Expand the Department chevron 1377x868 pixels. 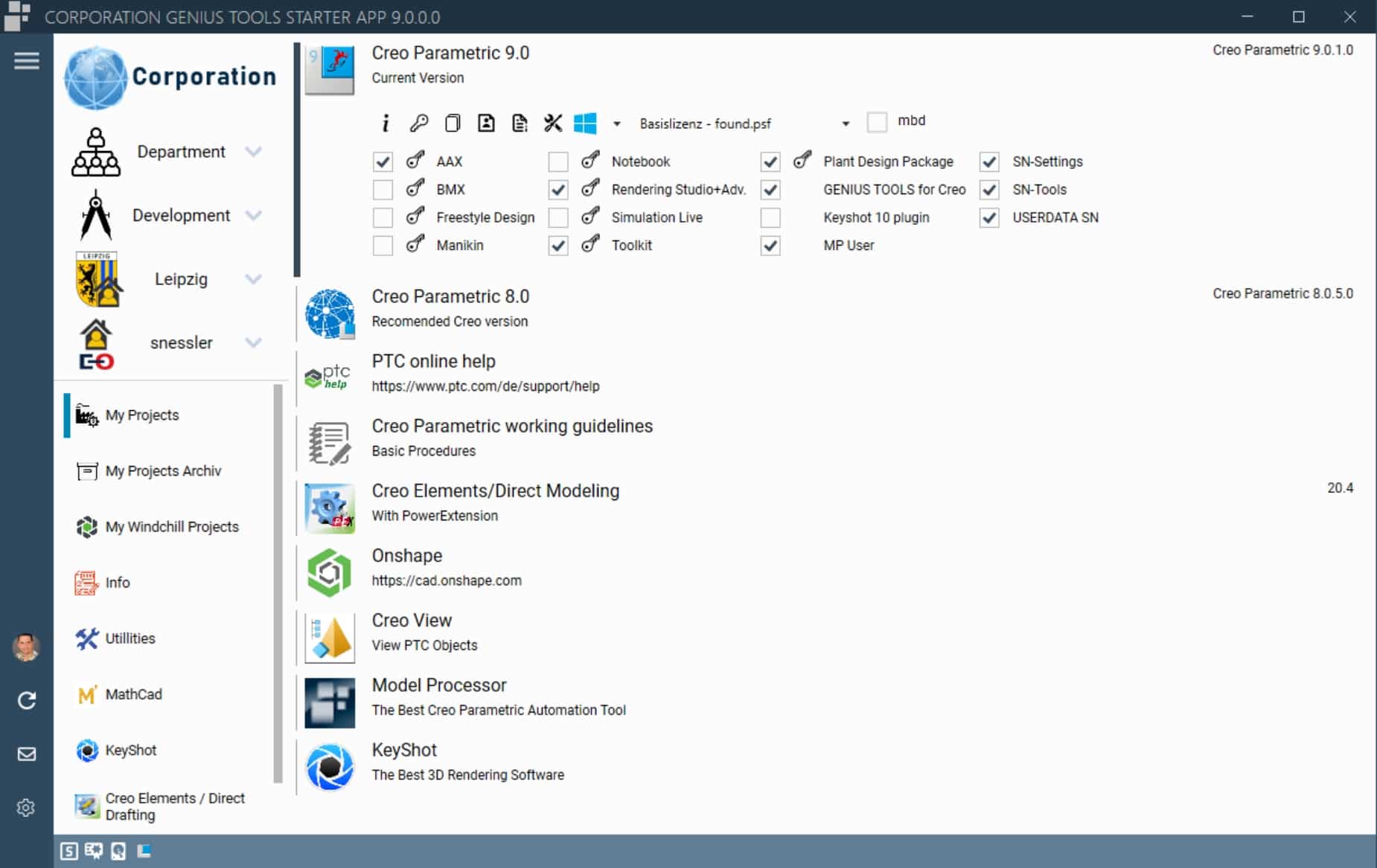tap(254, 152)
